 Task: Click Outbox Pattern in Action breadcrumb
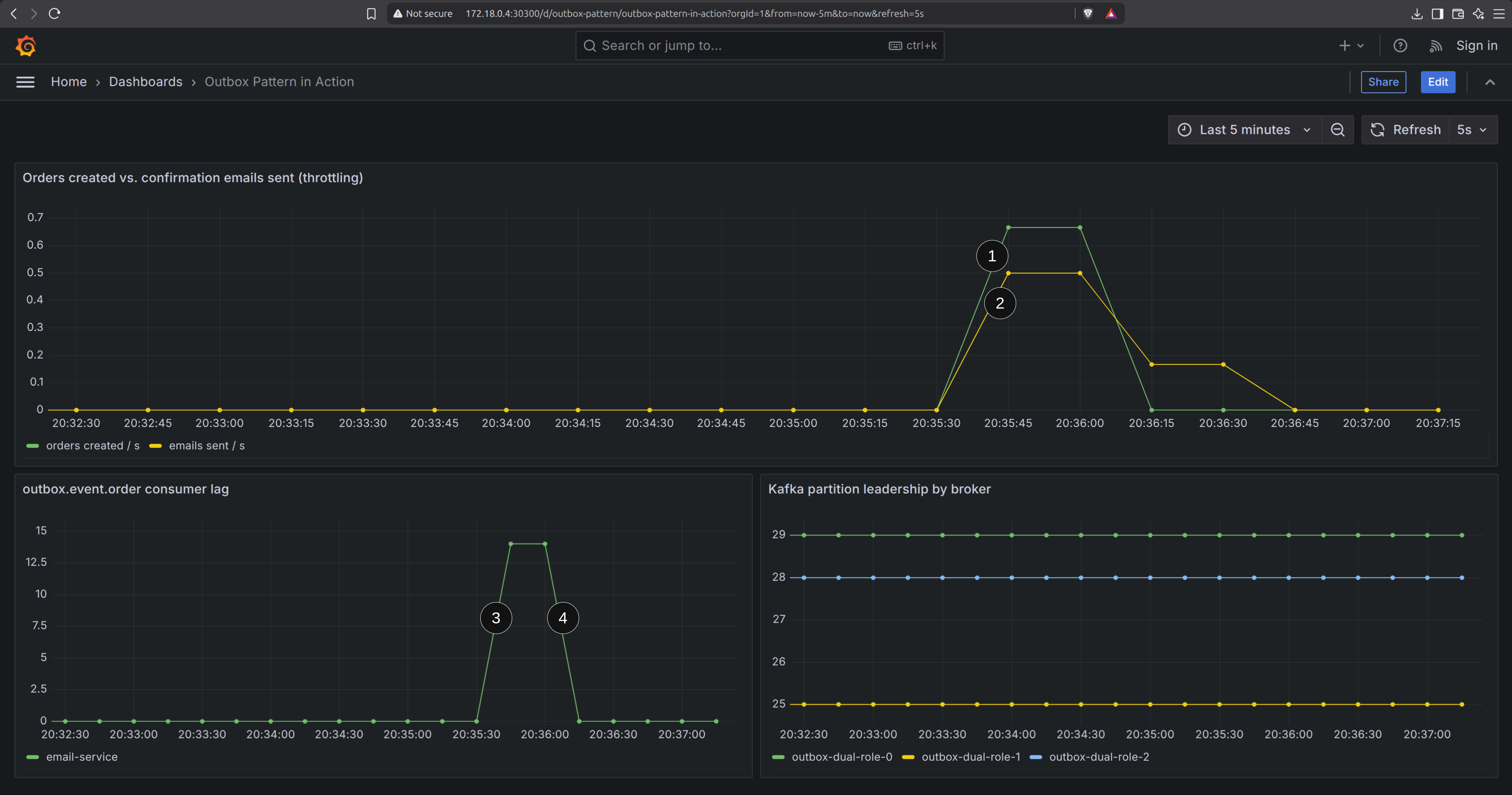click(280, 82)
